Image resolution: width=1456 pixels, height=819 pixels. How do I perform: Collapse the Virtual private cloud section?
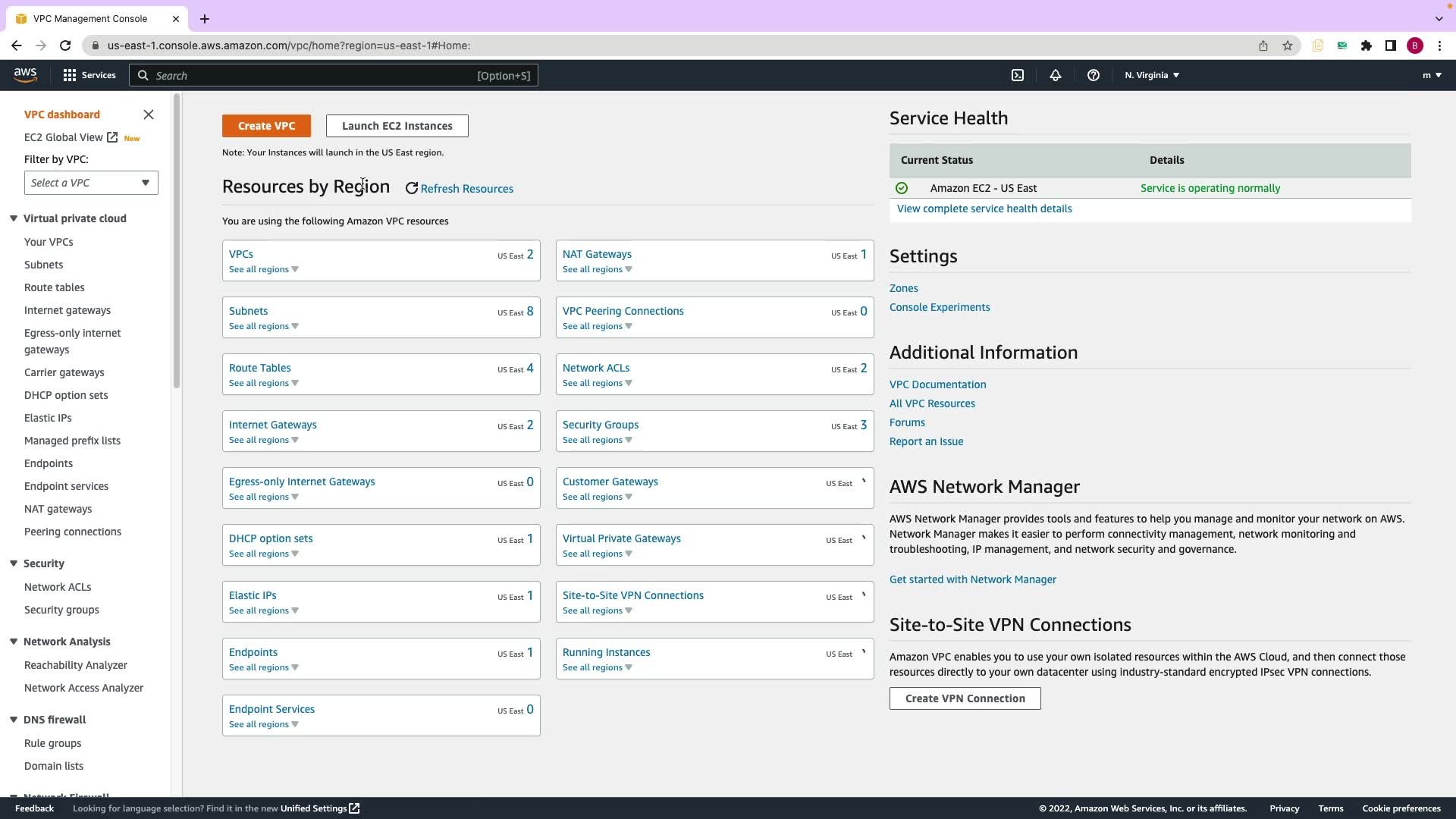(14, 218)
